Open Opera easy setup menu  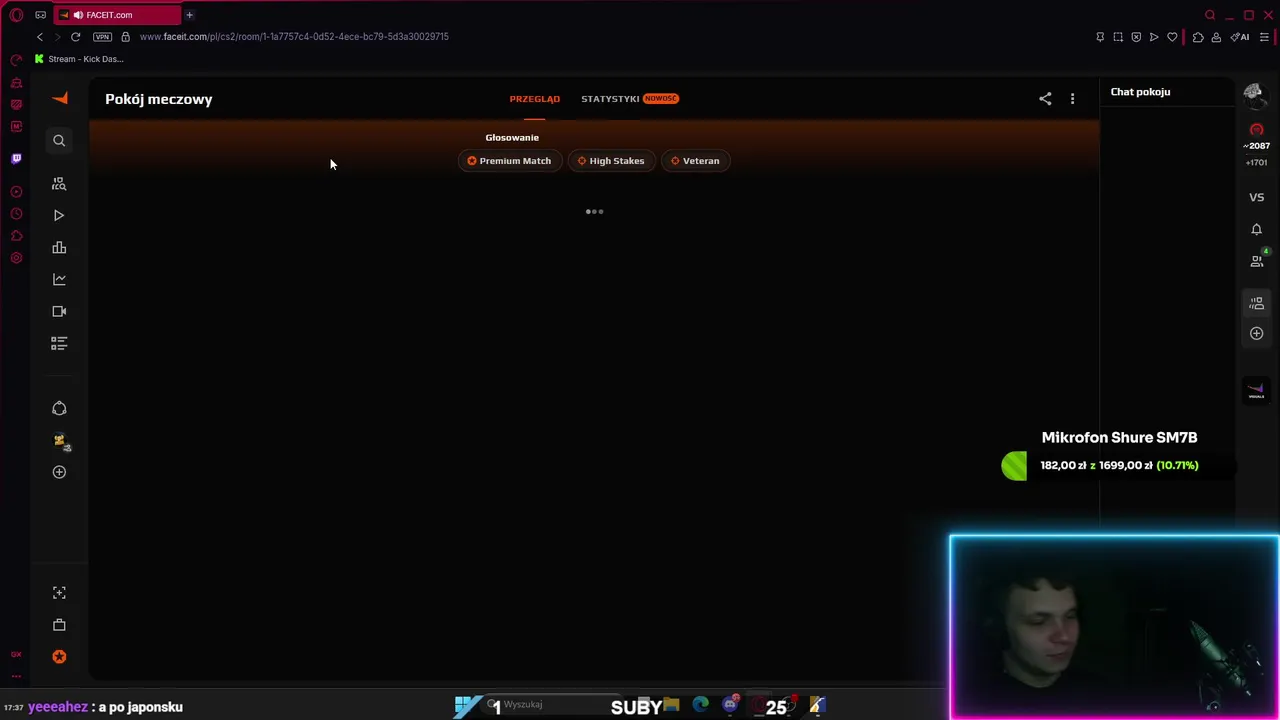pos(1264,37)
